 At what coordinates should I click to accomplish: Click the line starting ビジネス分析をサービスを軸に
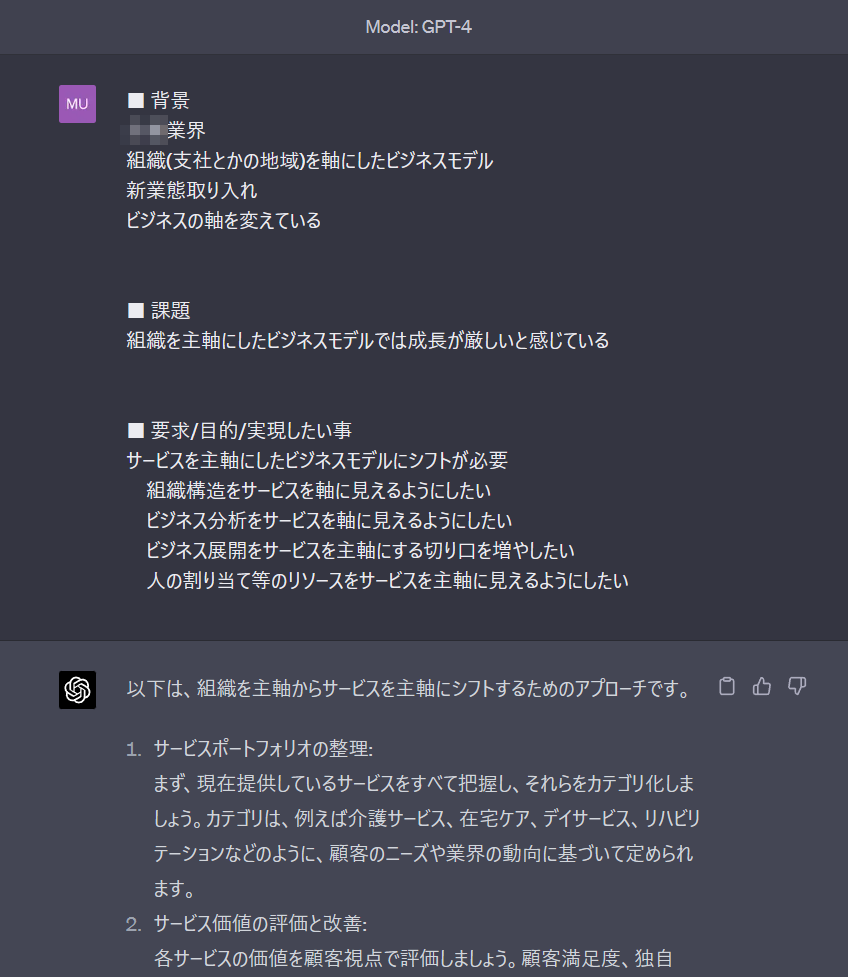[329, 520]
